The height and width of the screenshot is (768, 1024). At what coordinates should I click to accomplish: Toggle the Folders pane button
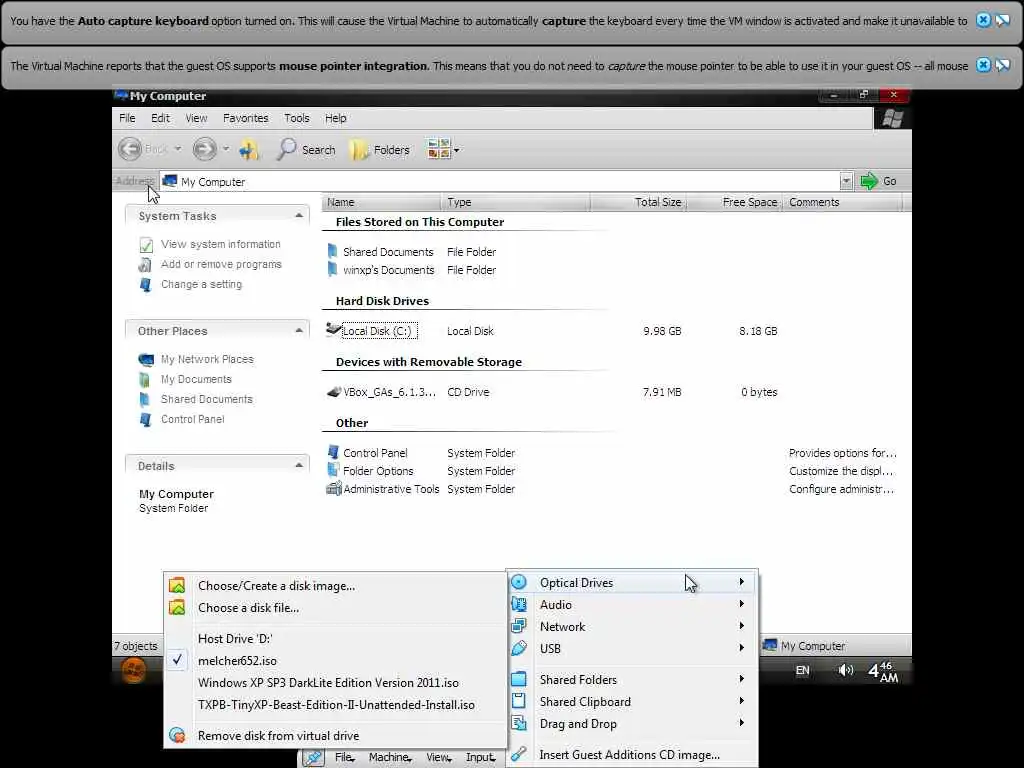point(379,150)
